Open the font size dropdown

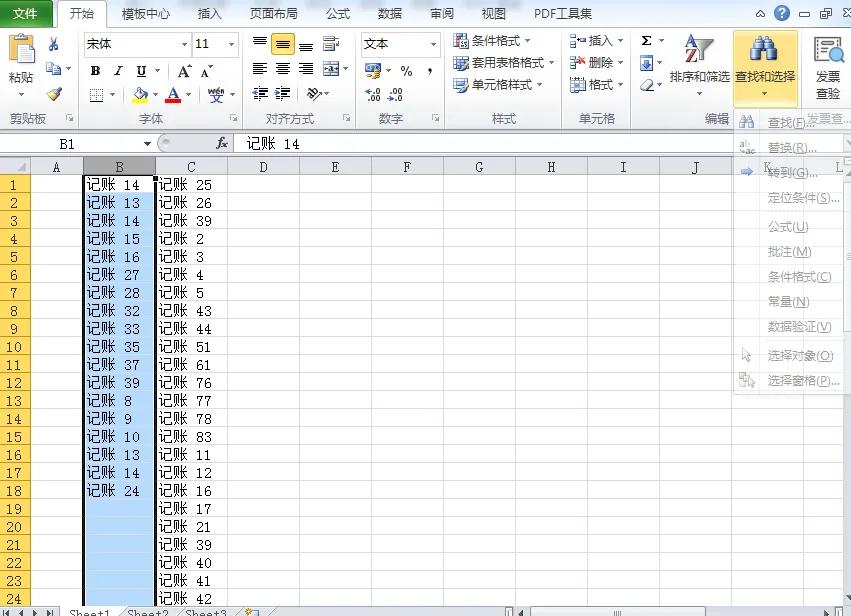(231, 44)
